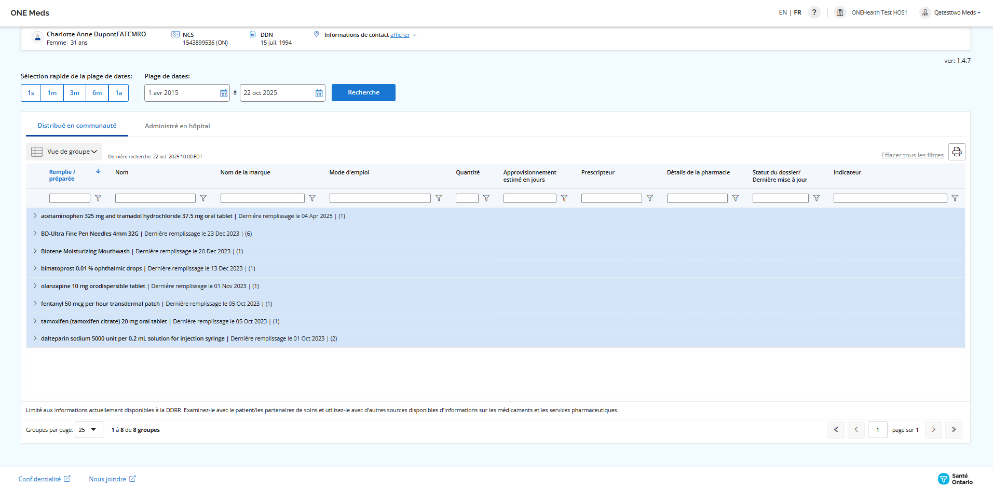This screenshot has height=490, width=993.
Task: Switch language to EN
Action: point(783,13)
